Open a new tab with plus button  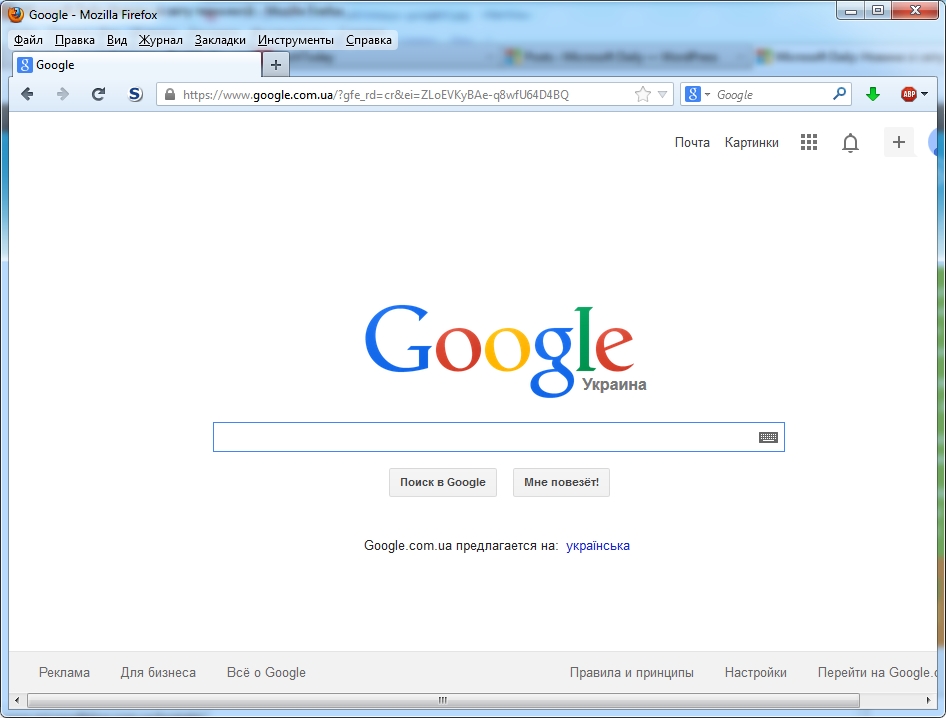pos(276,65)
